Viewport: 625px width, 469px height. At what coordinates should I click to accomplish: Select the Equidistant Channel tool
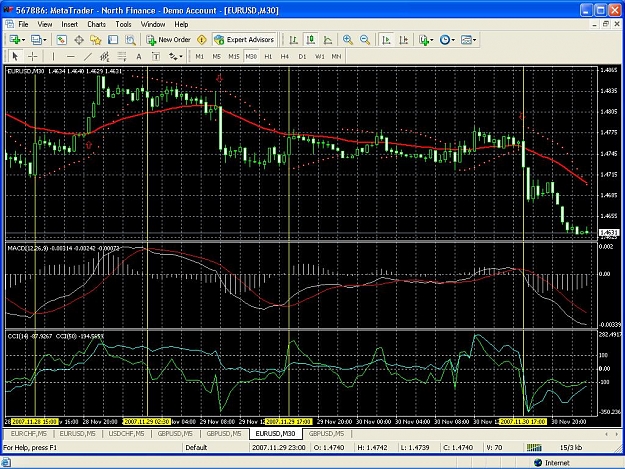(104, 56)
